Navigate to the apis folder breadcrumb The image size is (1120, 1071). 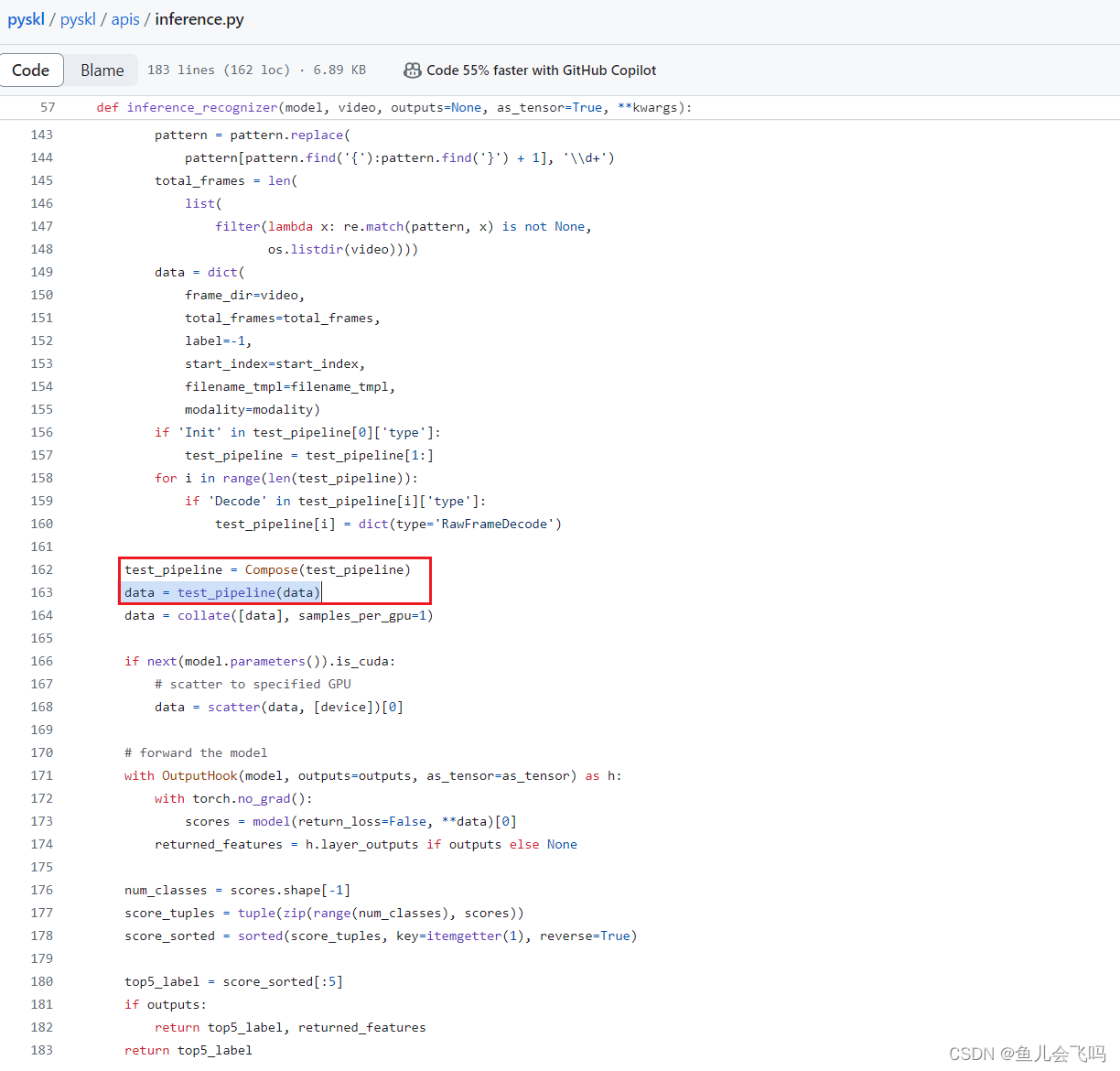(x=125, y=18)
